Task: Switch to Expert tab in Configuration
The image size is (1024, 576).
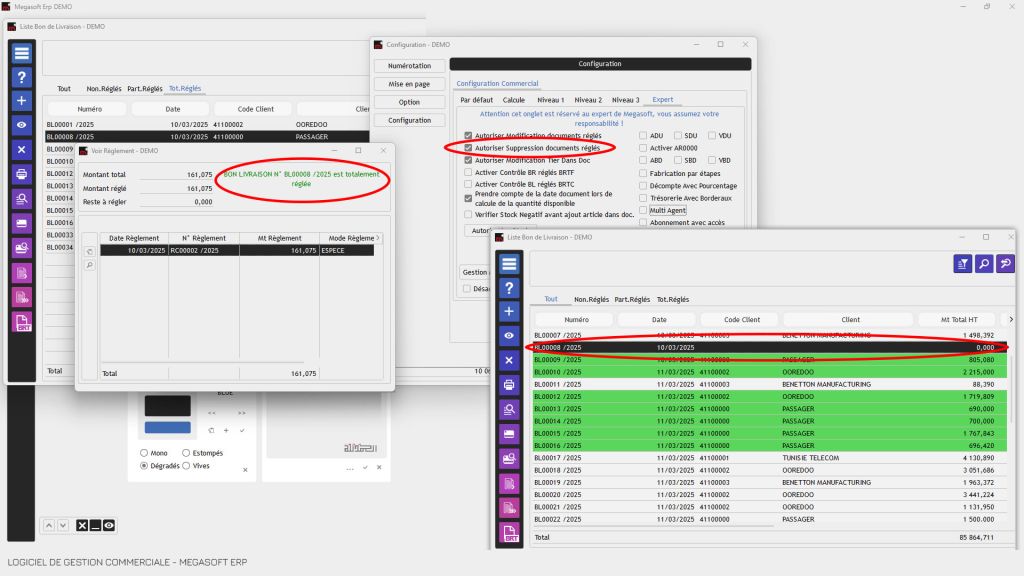Action: tap(663, 100)
